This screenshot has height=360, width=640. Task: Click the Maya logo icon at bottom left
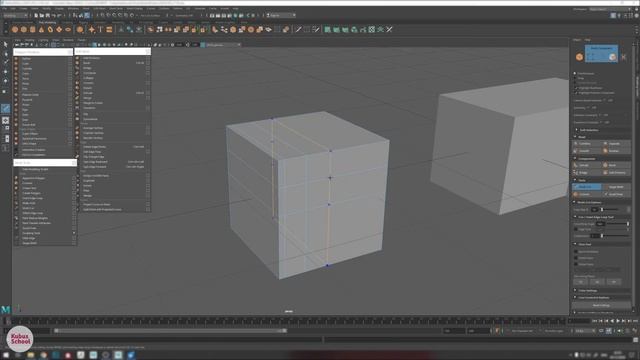pos(5,310)
